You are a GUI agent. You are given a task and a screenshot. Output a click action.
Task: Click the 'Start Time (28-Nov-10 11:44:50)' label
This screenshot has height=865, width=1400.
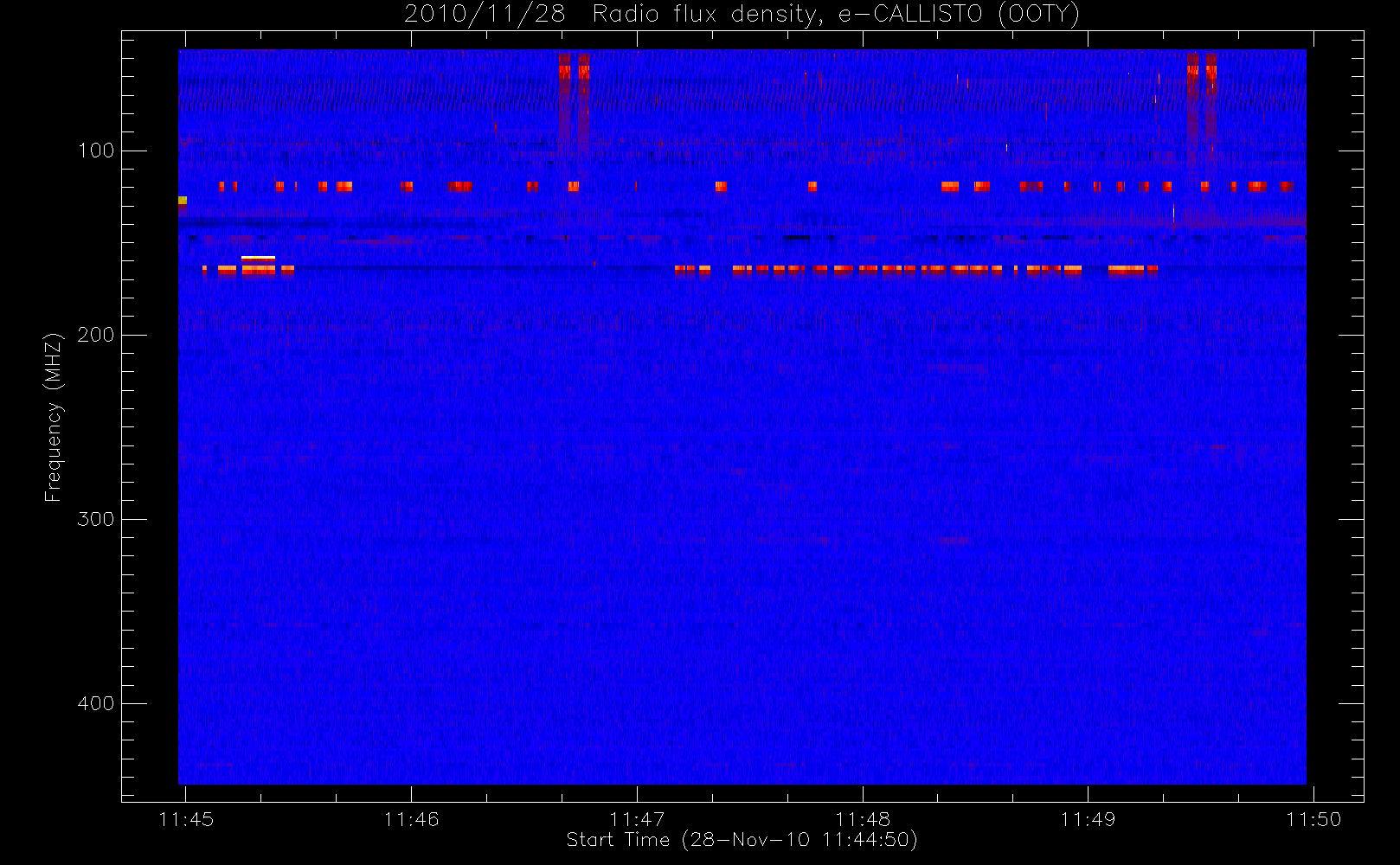point(742,840)
